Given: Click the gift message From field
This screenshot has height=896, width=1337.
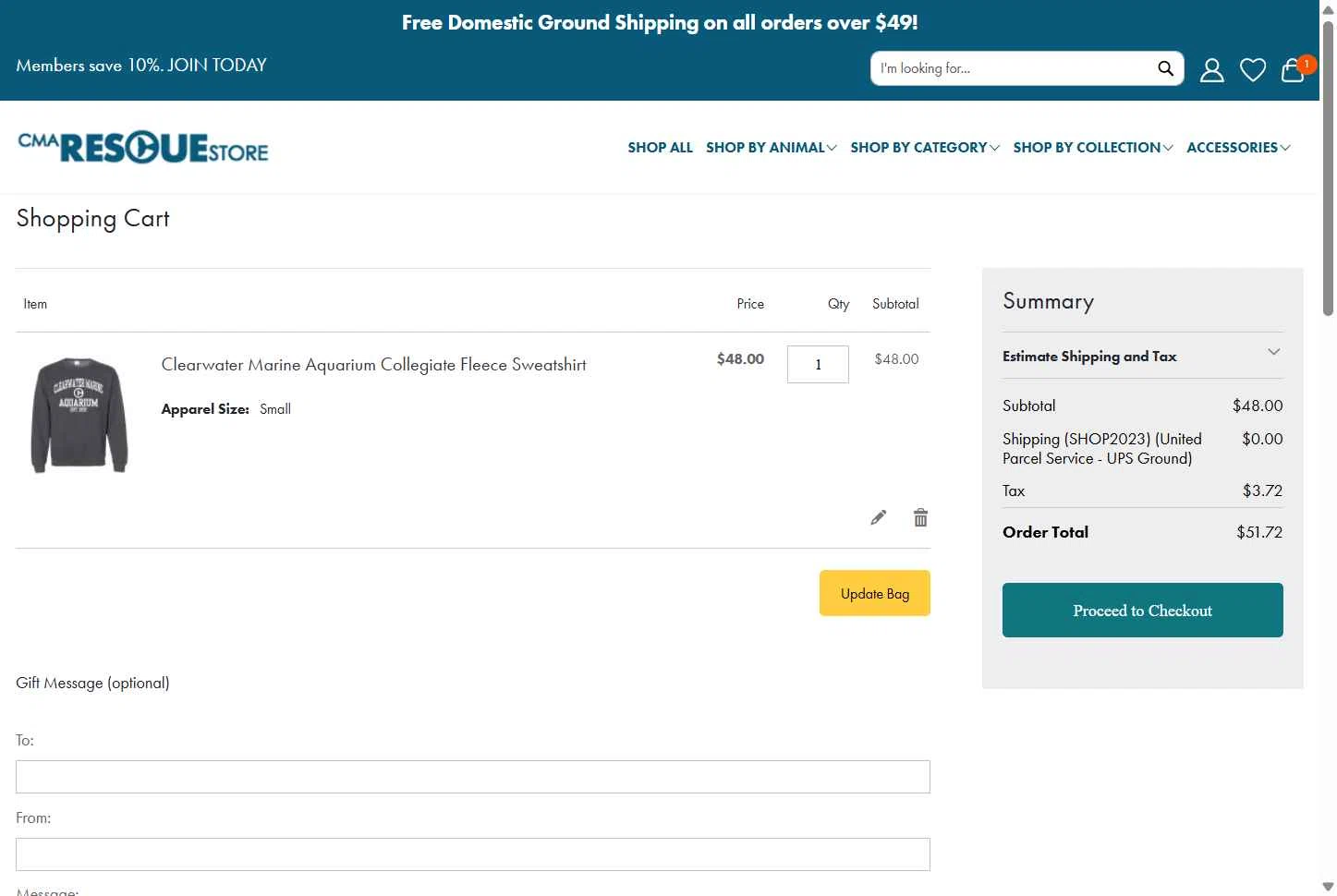Looking at the screenshot, I should pos(473,854).
